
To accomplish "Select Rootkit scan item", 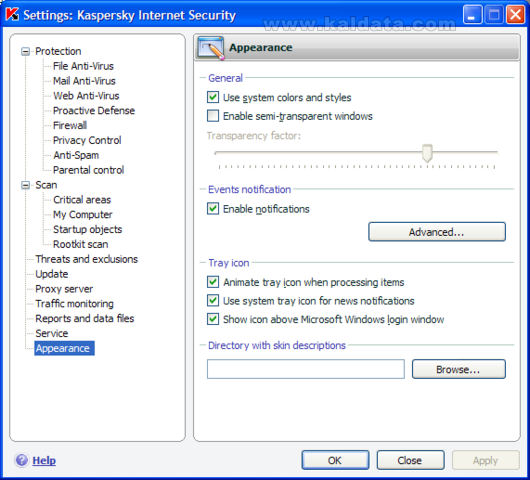I will click(81, 244).
